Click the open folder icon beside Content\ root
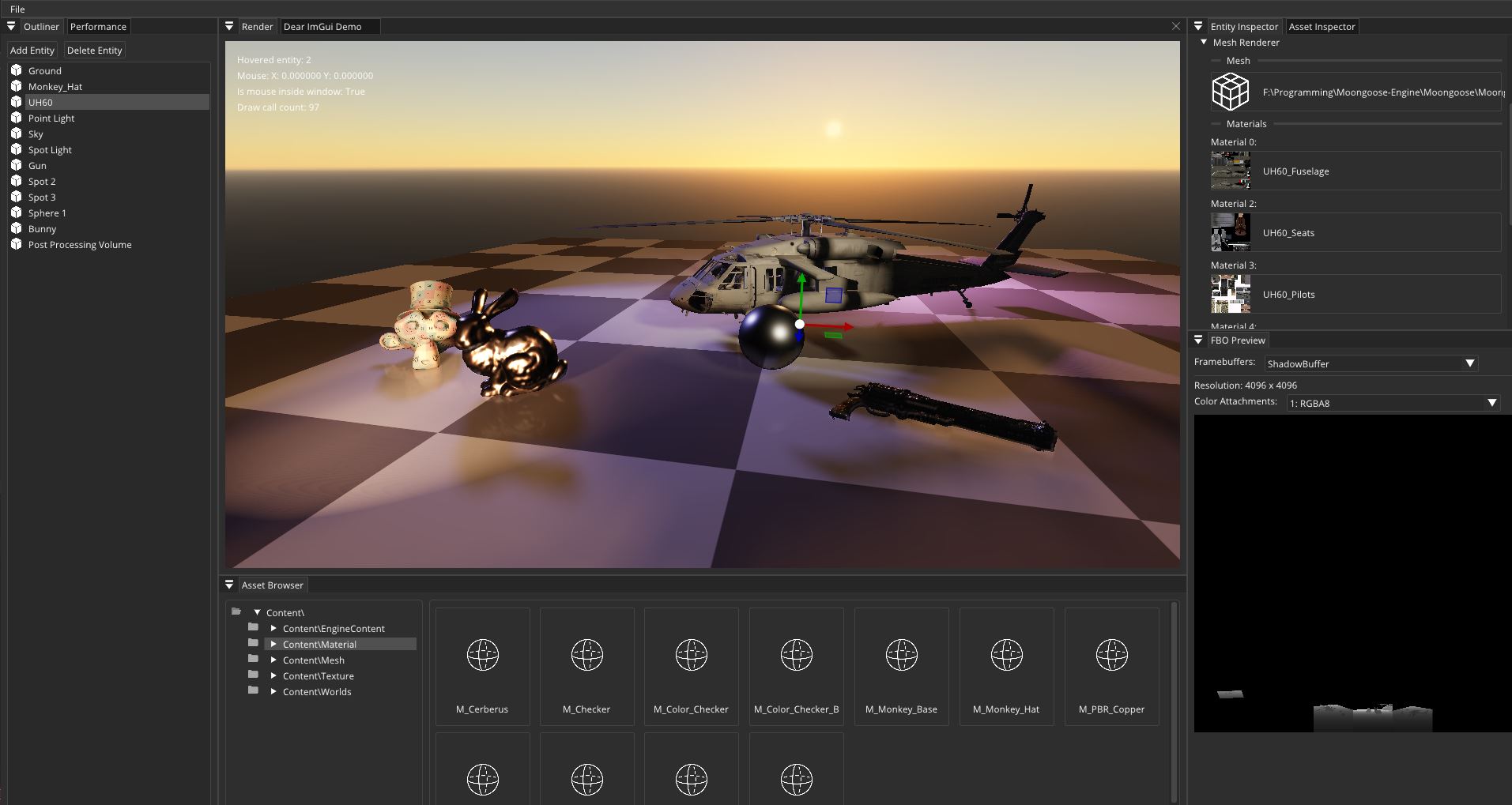This screenshot has width=1512, height=805. (x=236, y=611)
